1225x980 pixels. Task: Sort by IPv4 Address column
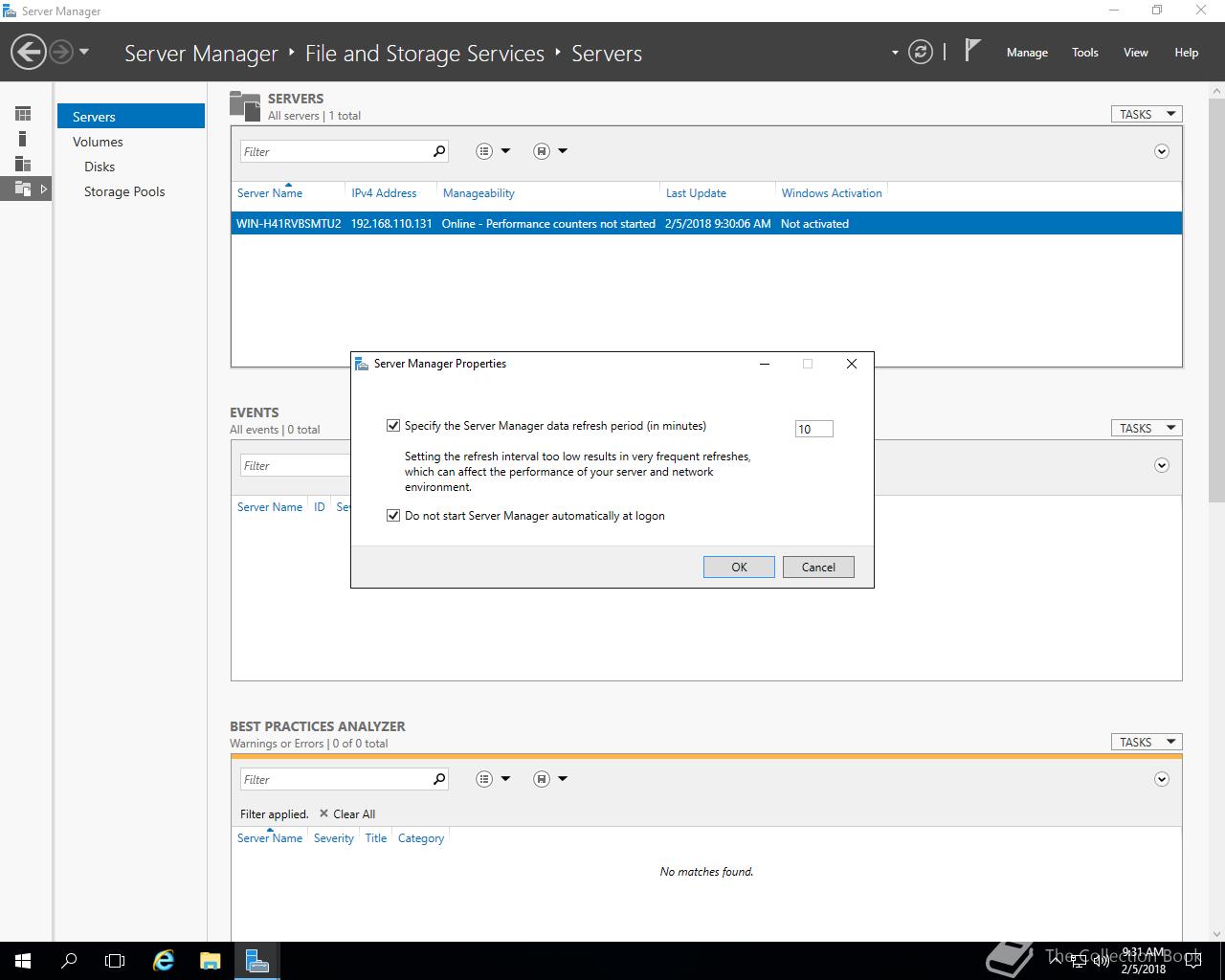(x=384, y=193)
